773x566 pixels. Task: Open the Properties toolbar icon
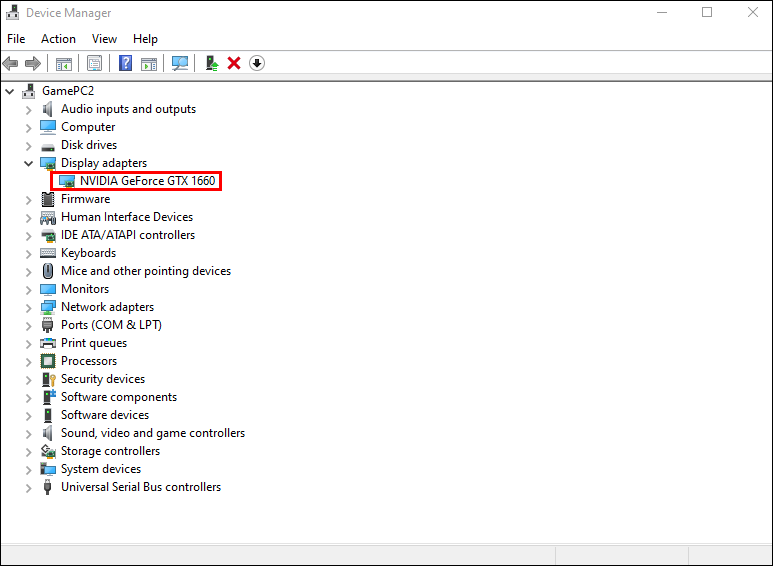[94, 63]
